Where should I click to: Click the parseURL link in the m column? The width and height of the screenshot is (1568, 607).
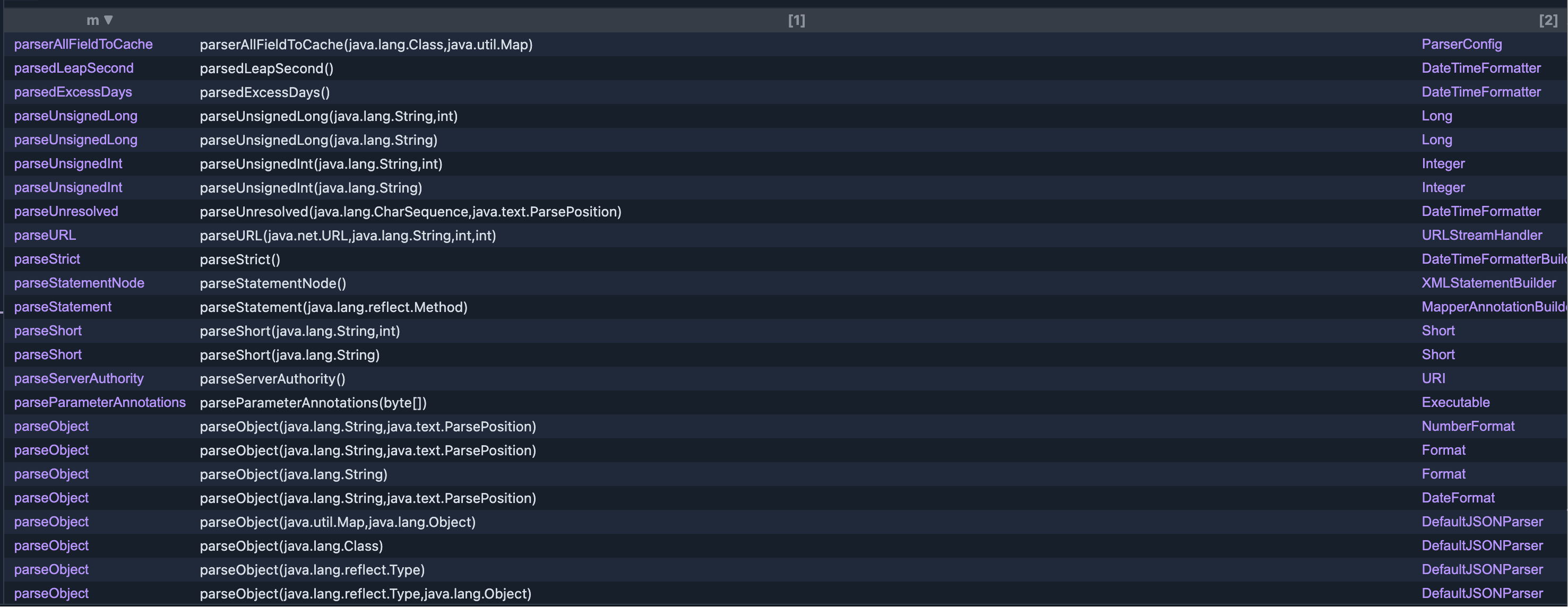[x=45, y=235]
